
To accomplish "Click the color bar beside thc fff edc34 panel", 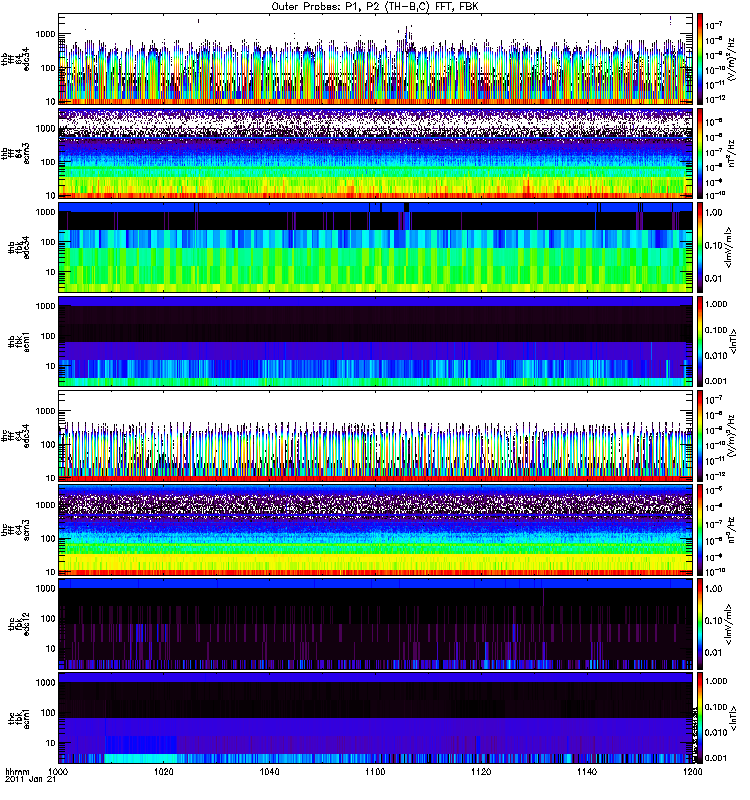I will 700,436.
